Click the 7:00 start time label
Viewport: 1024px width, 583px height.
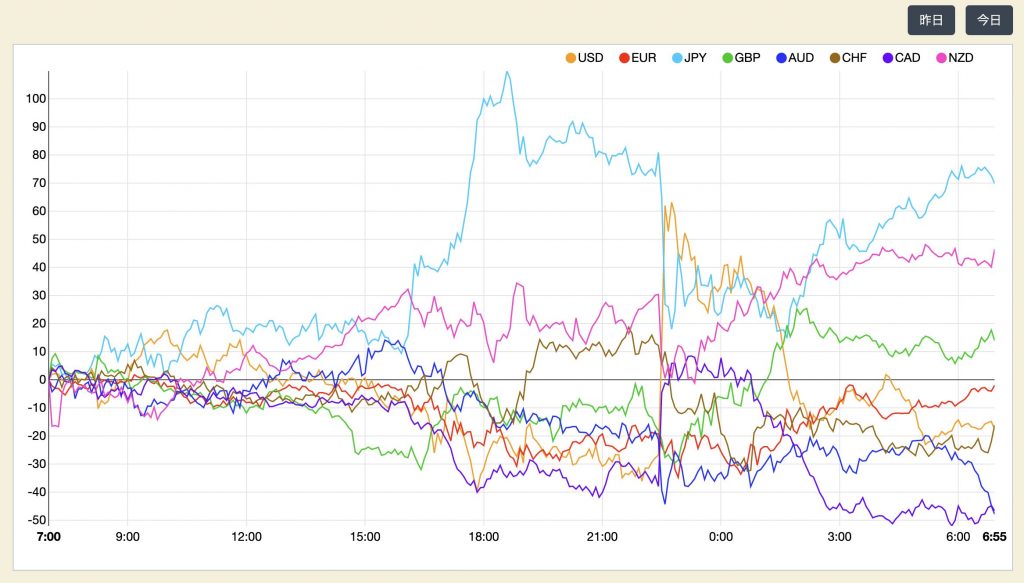(x=48, y=537)
